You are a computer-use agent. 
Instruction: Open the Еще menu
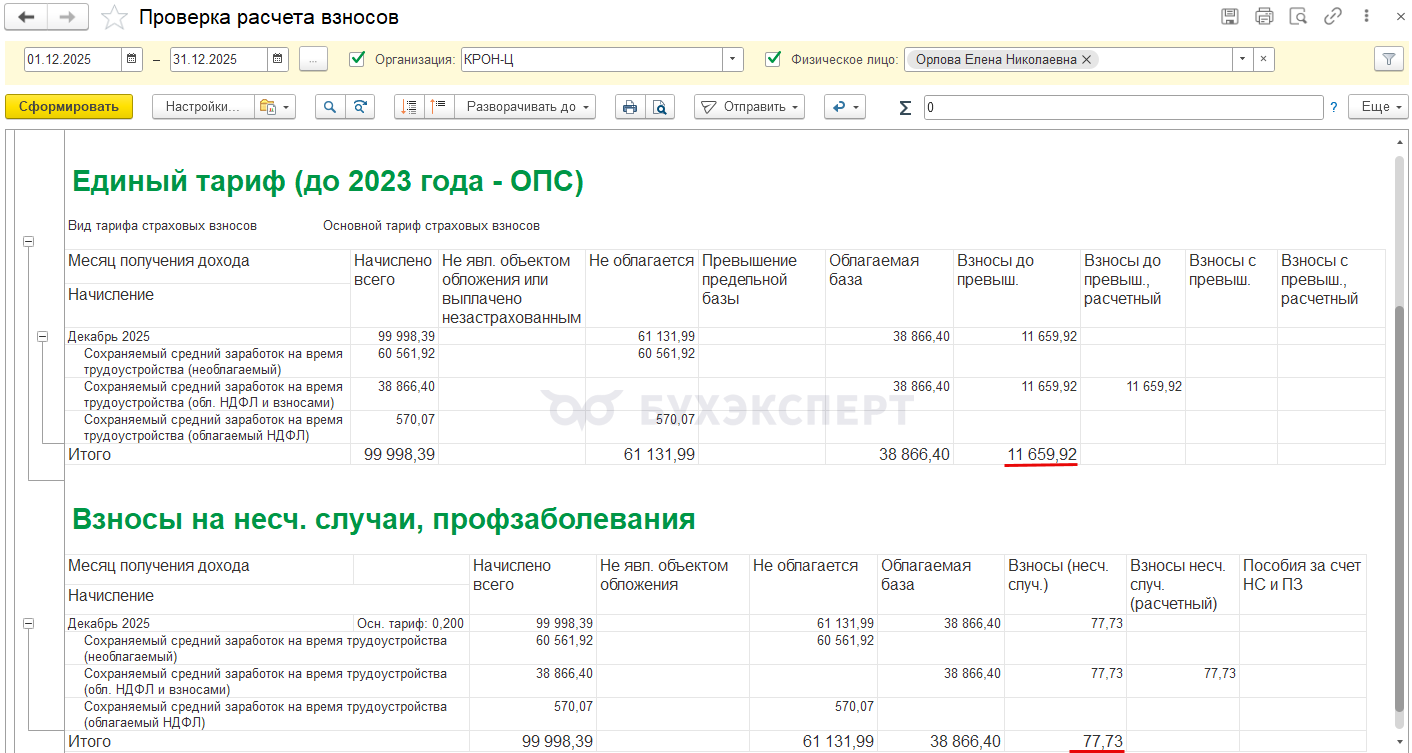pyautogui.click(x=1378, y=107)
